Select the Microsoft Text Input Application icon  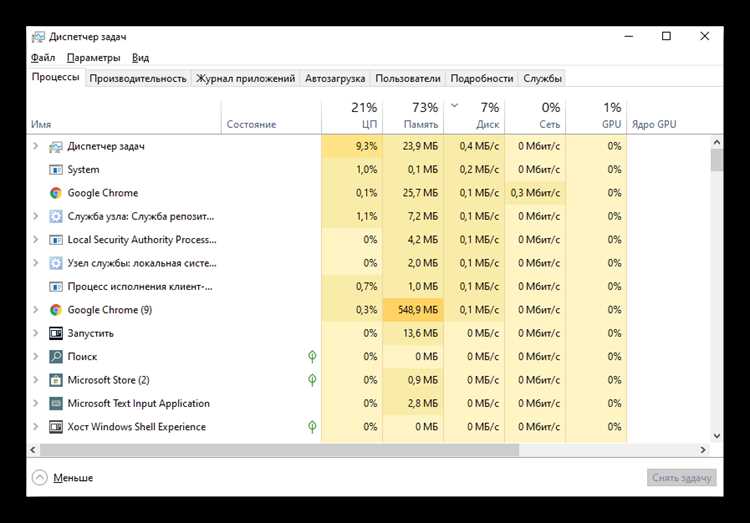[55, 404]
